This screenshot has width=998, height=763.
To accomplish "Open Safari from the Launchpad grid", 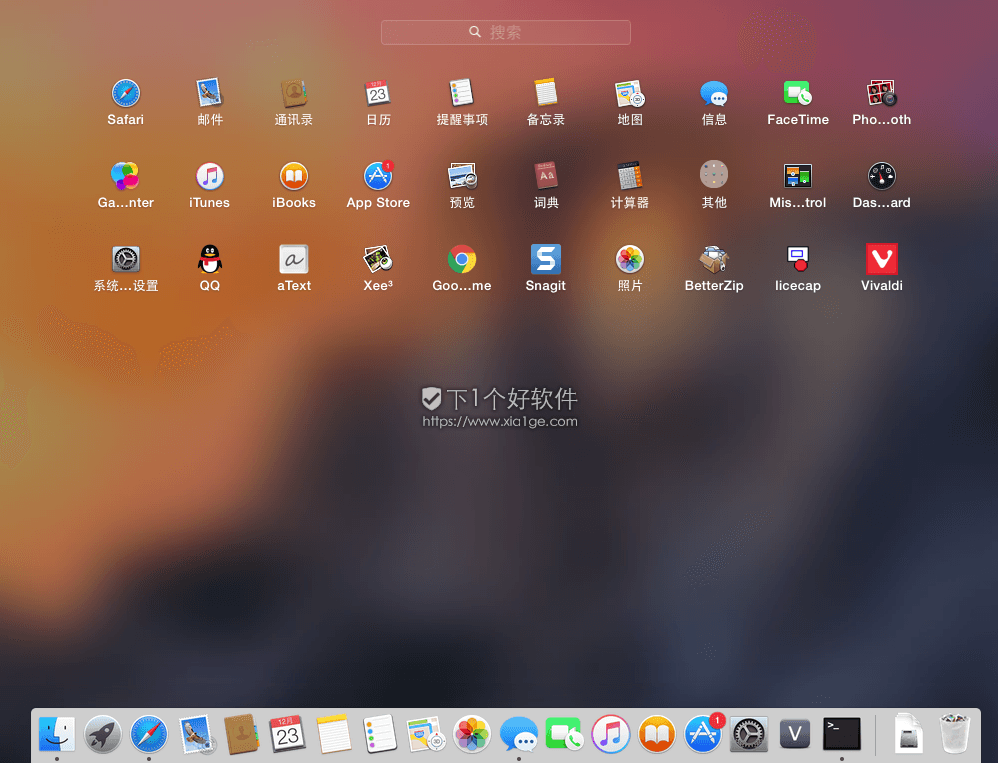I will [x=126, y=93].
